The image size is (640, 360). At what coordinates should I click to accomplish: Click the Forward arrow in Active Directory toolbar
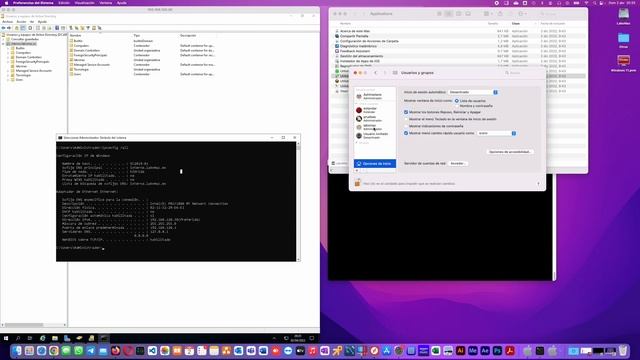[9, 28]
